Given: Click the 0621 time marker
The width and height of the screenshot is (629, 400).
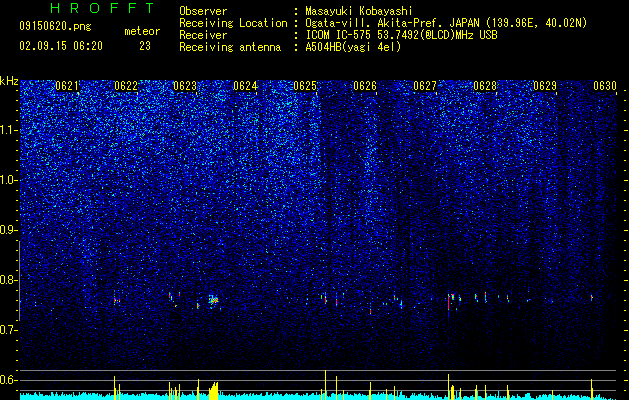Looking at the screenshot, I should tap(67, 86).
